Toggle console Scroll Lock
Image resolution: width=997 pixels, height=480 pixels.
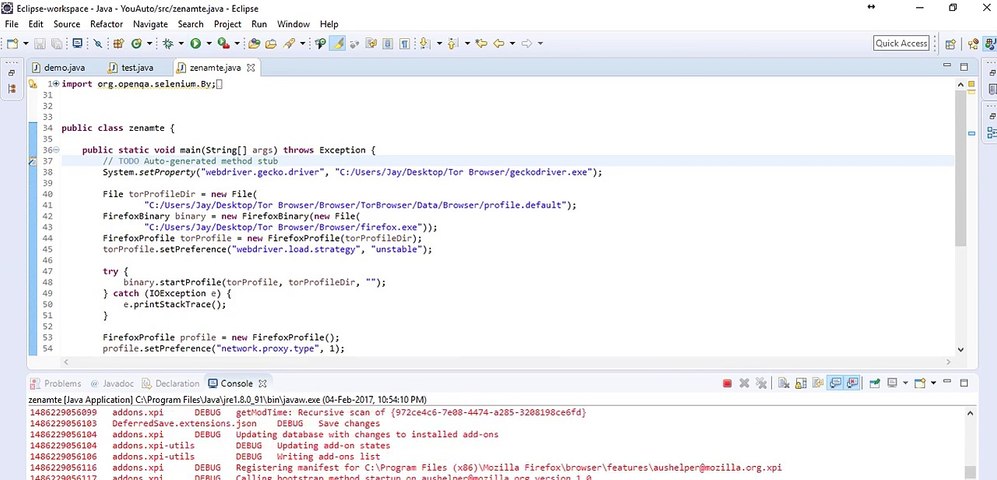click(801, 383)
